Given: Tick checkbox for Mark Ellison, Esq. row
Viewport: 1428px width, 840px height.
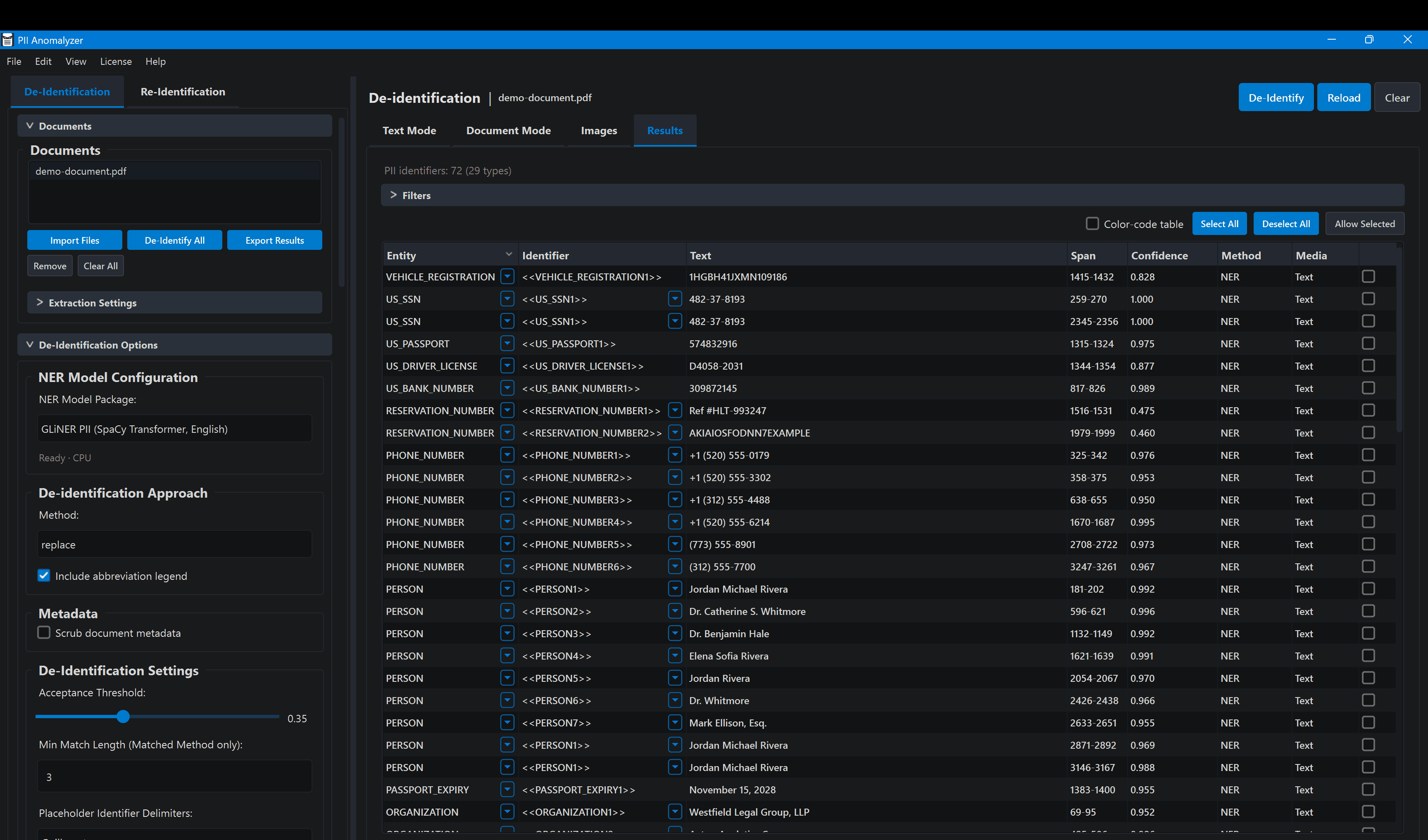Looking at the screenshot, I should pyautogui.click(x=1368, y=723).
